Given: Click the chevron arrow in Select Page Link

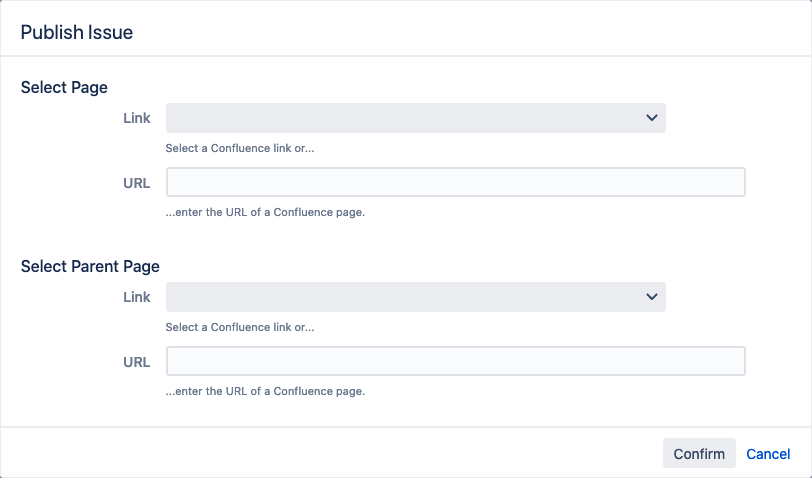Looking at the screenshot, I should click(652, 118).
